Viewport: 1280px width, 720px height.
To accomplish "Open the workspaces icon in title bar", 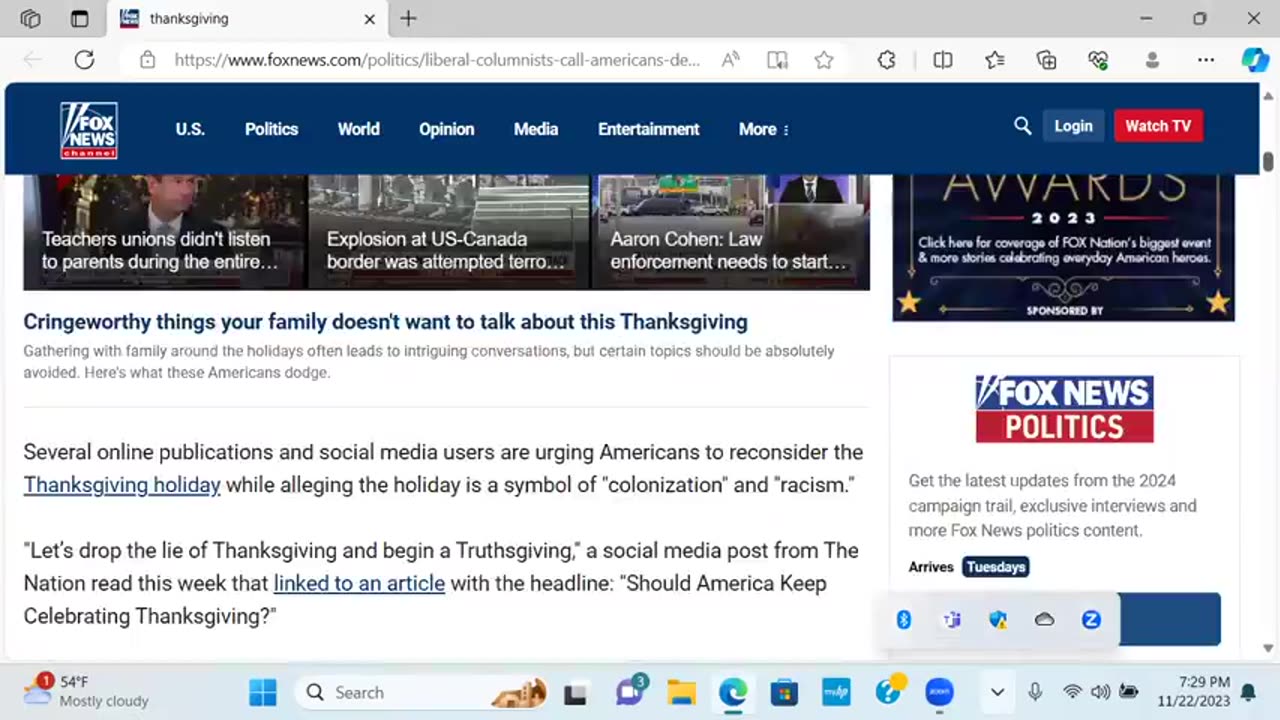I will pyautogui.click(x=30, y=18).
